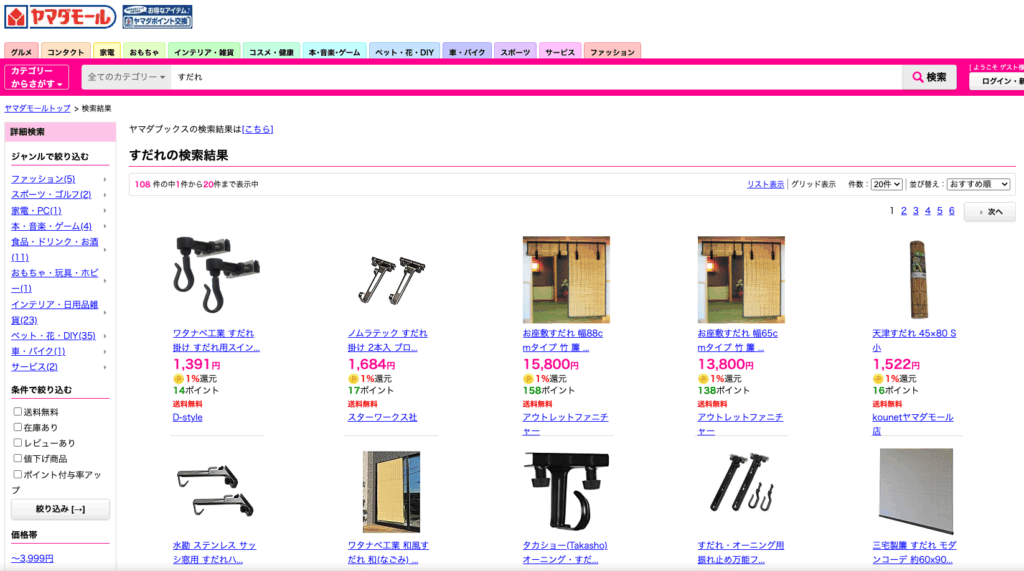Filter by ファッション(5) genre
This screenshot has width=1024, height=571.
(43, 179)
